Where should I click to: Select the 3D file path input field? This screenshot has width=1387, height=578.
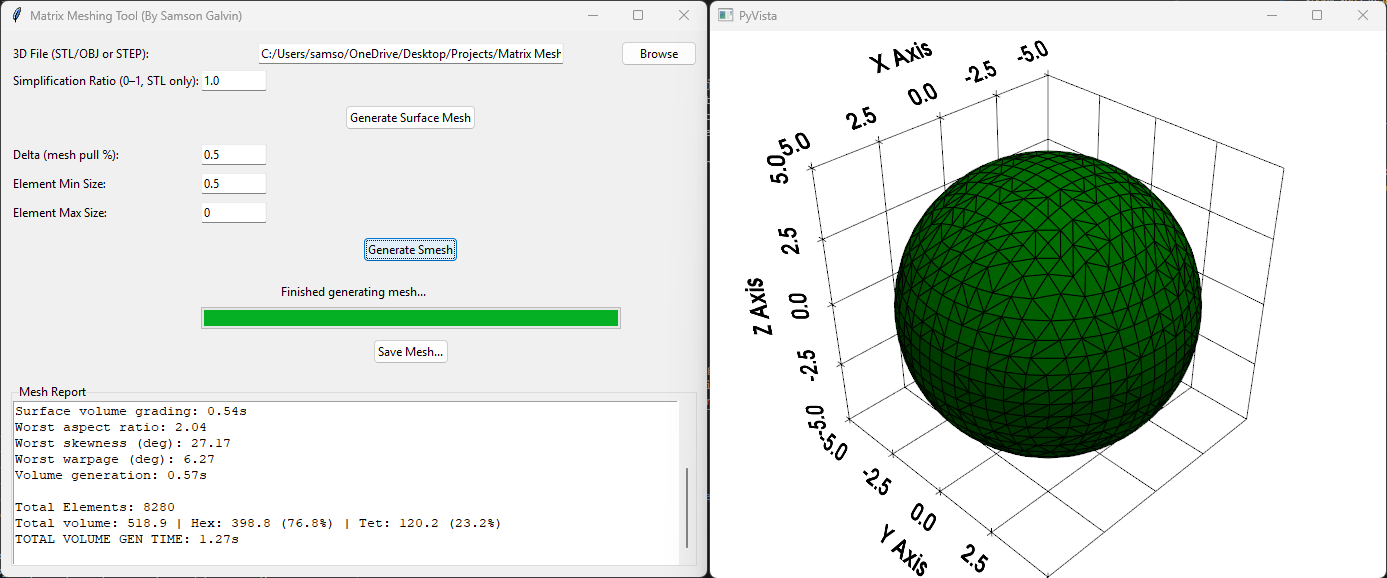coord(410,53)
